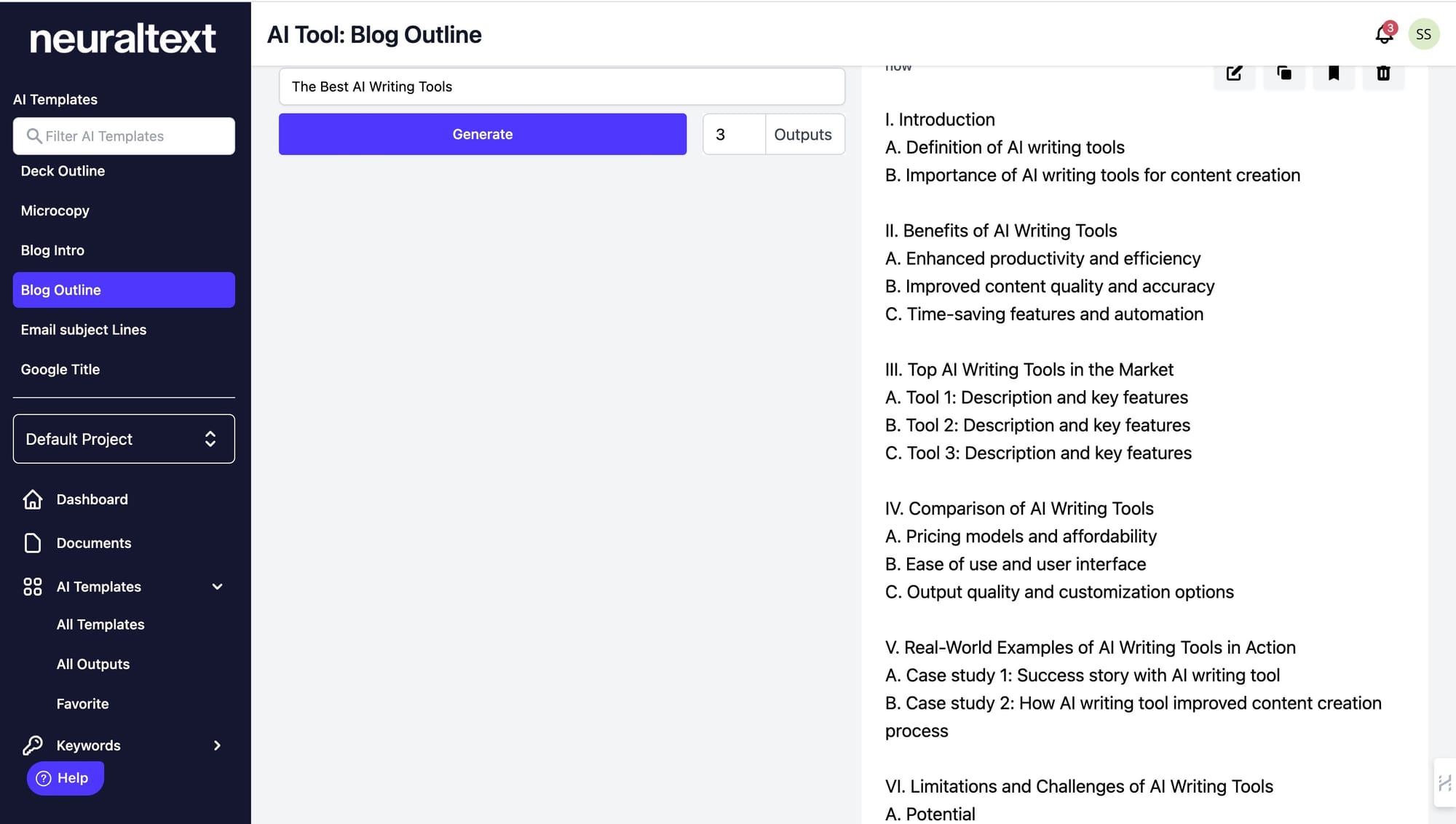Click the delete/trash icon
This screenshot has height=824, width=1456.
[x=1383, y=72]
